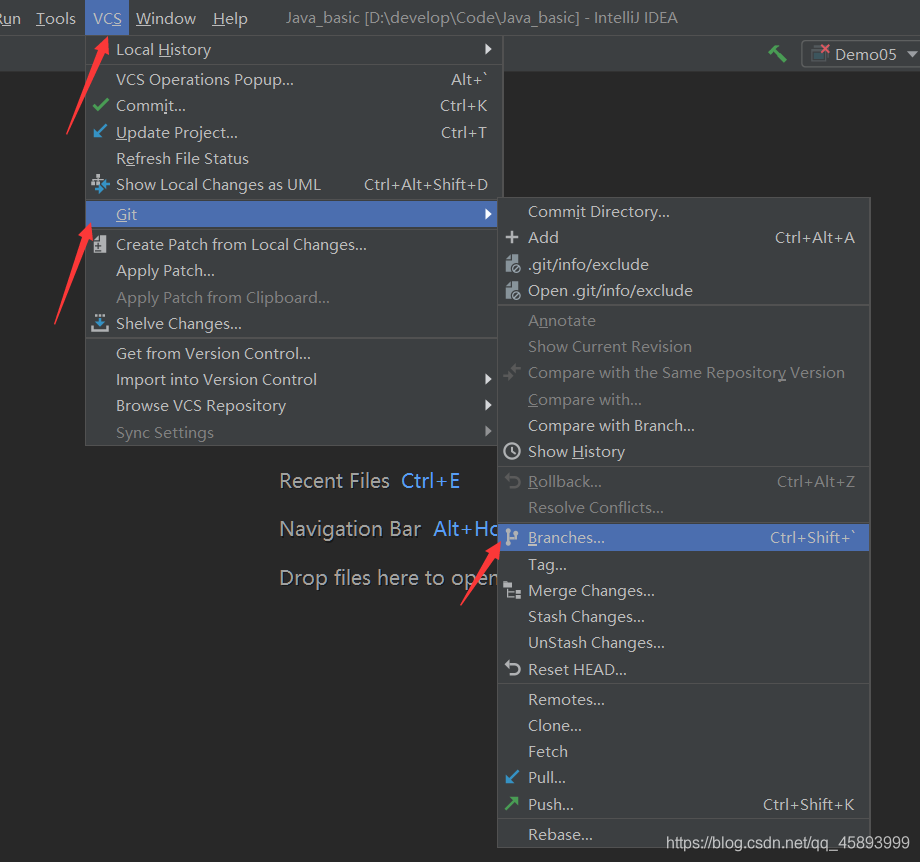Click Open .git/info/exclude label
This screenshot has height=862, width=920.
point(610,290)
